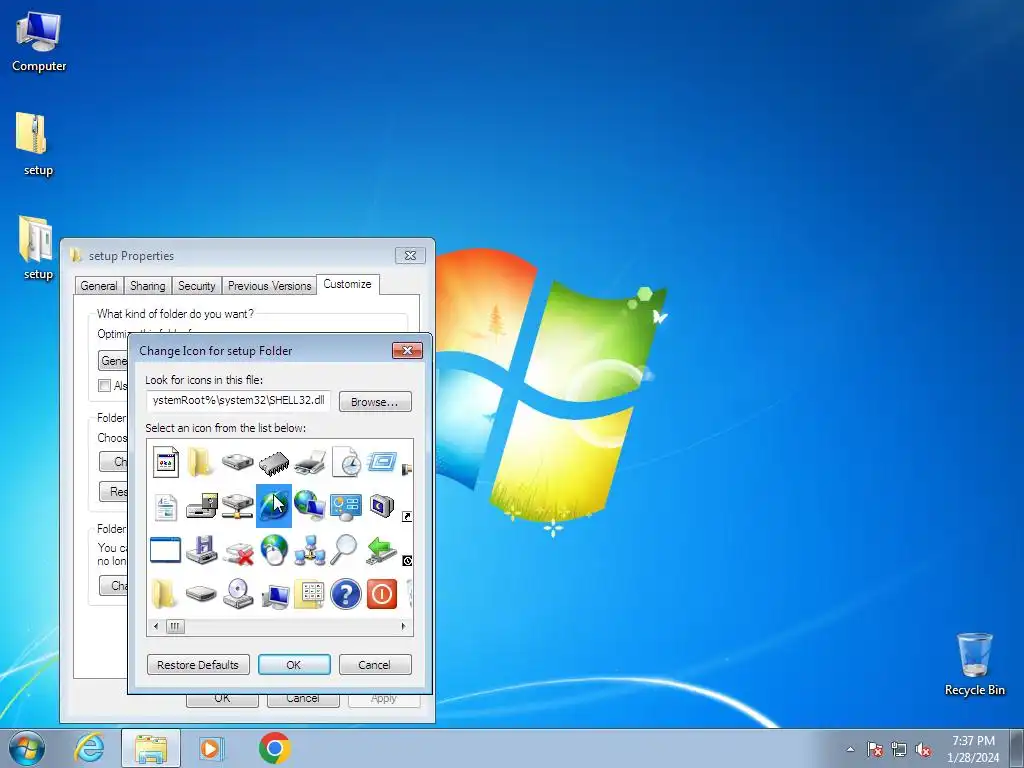Viewport: 1024px width, 768px height.
Task: Pick the blue run window icon
Action: click(382, 462)
